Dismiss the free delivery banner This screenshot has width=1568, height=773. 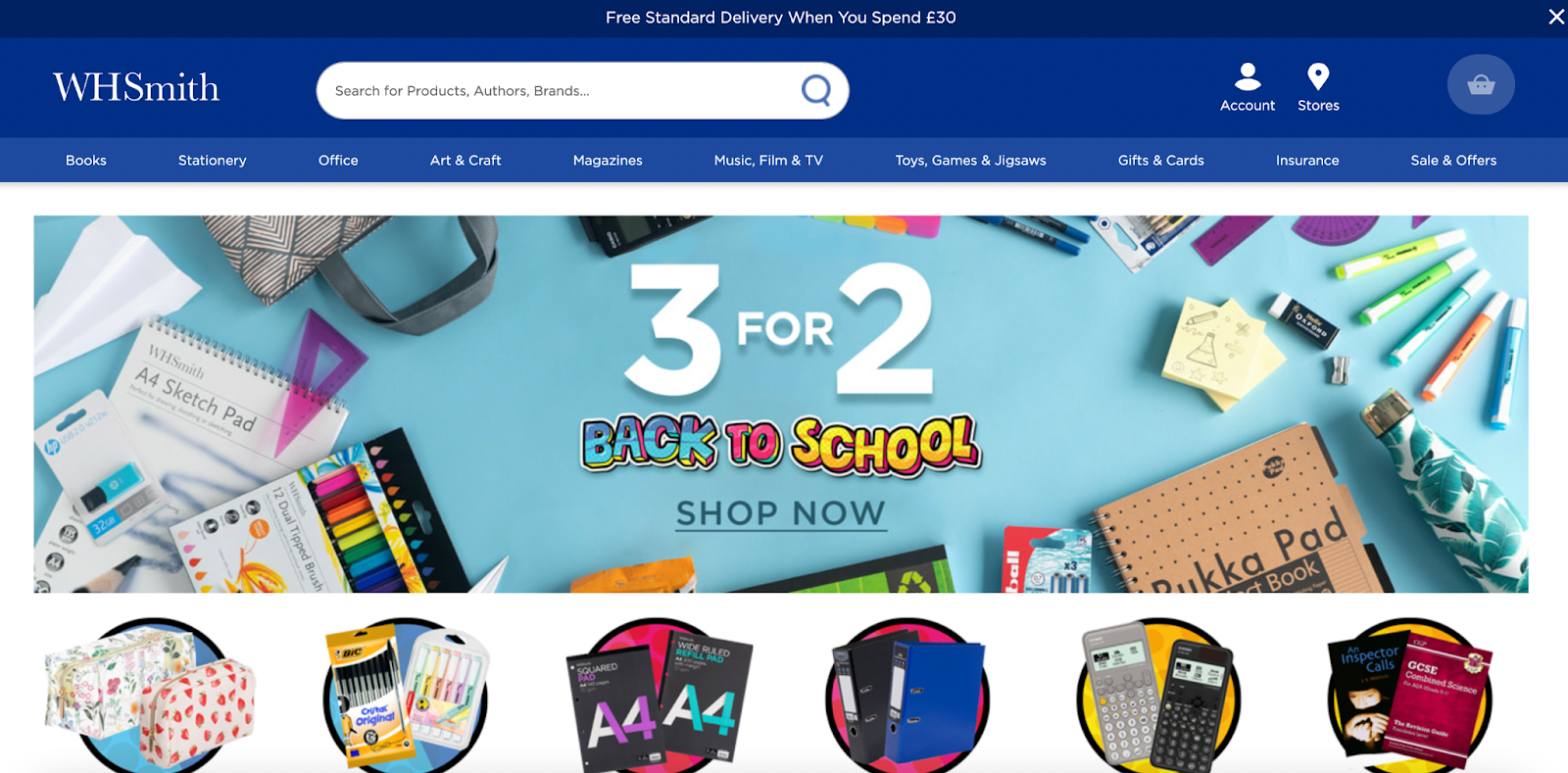(x=1556, y=17)
